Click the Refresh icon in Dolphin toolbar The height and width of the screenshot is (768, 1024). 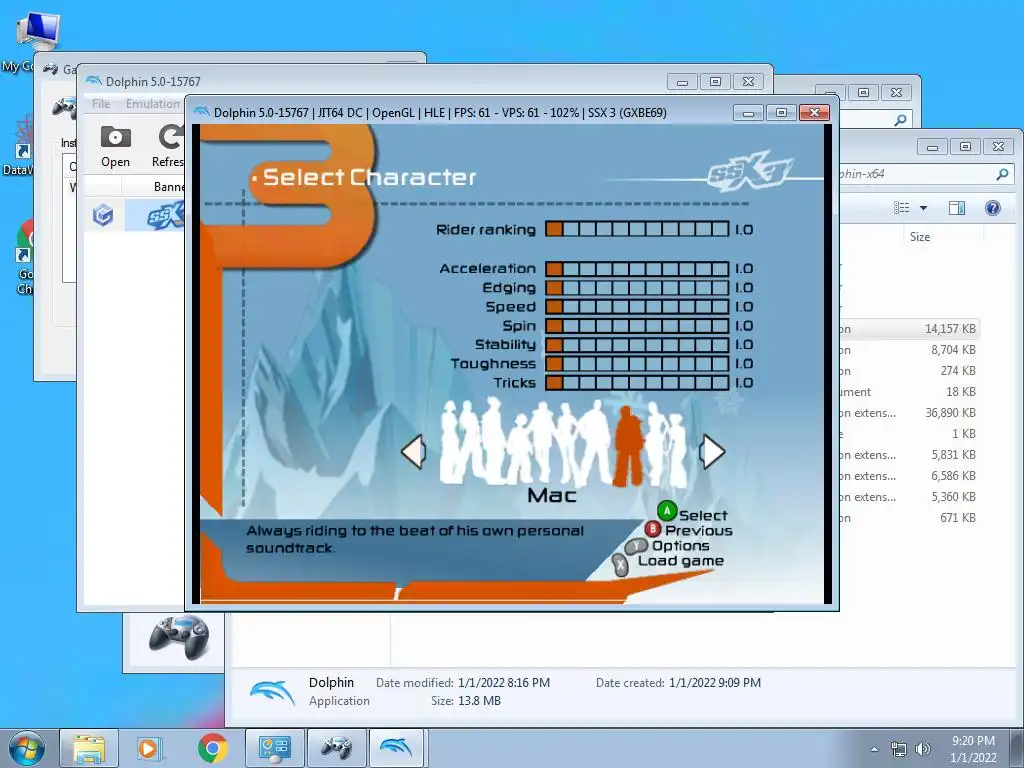[x=171, y=137]
